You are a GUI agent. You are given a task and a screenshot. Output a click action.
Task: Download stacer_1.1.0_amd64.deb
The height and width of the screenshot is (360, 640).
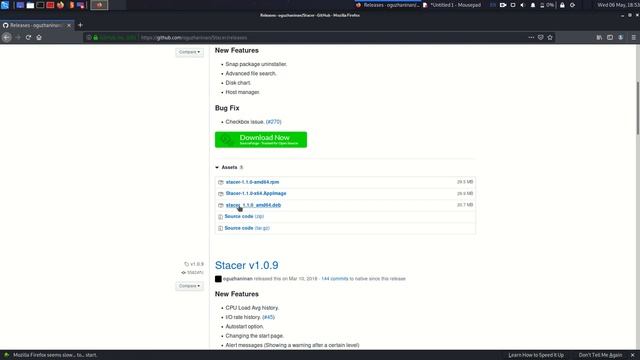253,205
